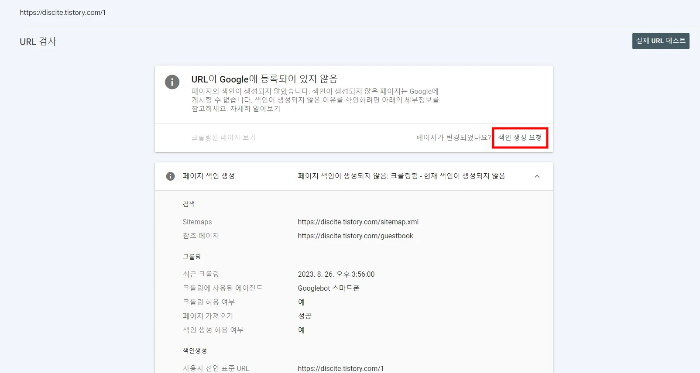Click '예' in the 크롤링 허용 여부 row
700x373 pixels.
pos(301,302)
